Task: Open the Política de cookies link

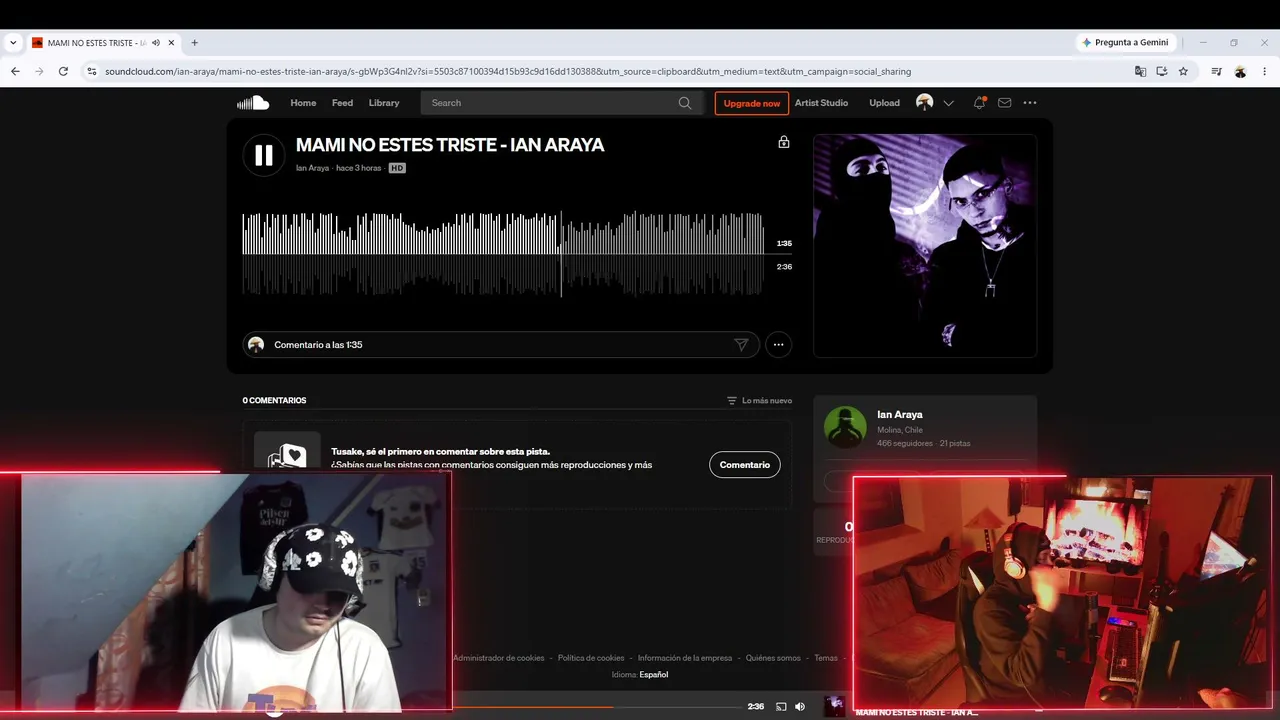Action: click(591, 658)
